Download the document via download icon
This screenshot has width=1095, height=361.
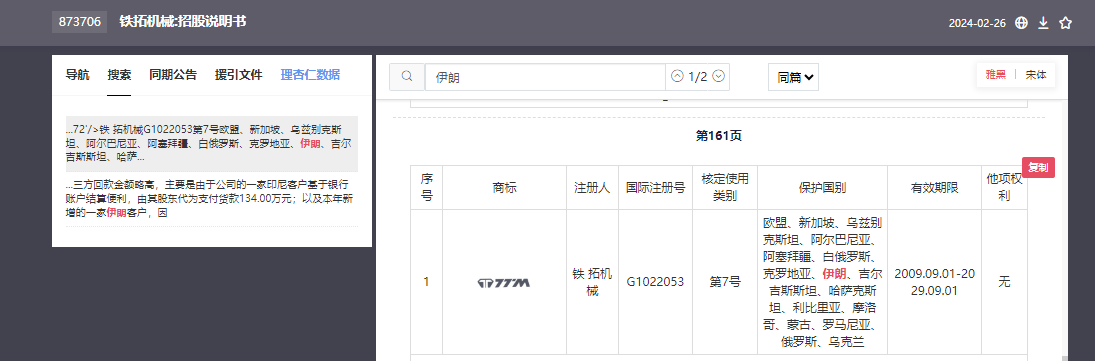(x=1043, y=23)
